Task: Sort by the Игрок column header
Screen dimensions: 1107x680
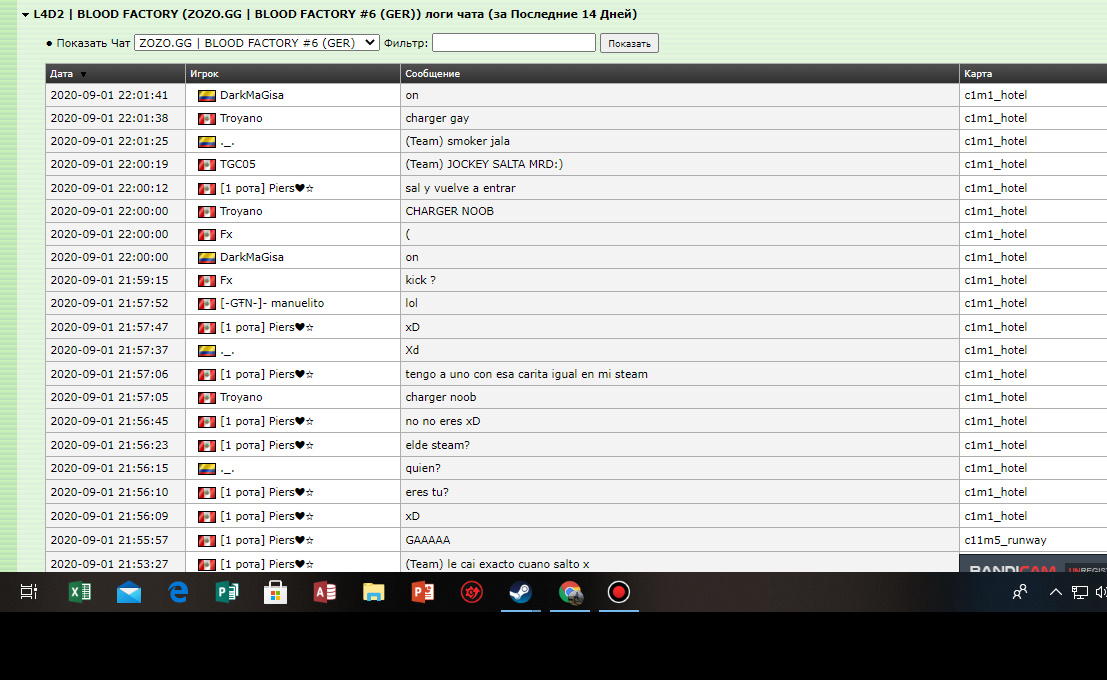Action: pyautogui.click(x=204, y=74)
